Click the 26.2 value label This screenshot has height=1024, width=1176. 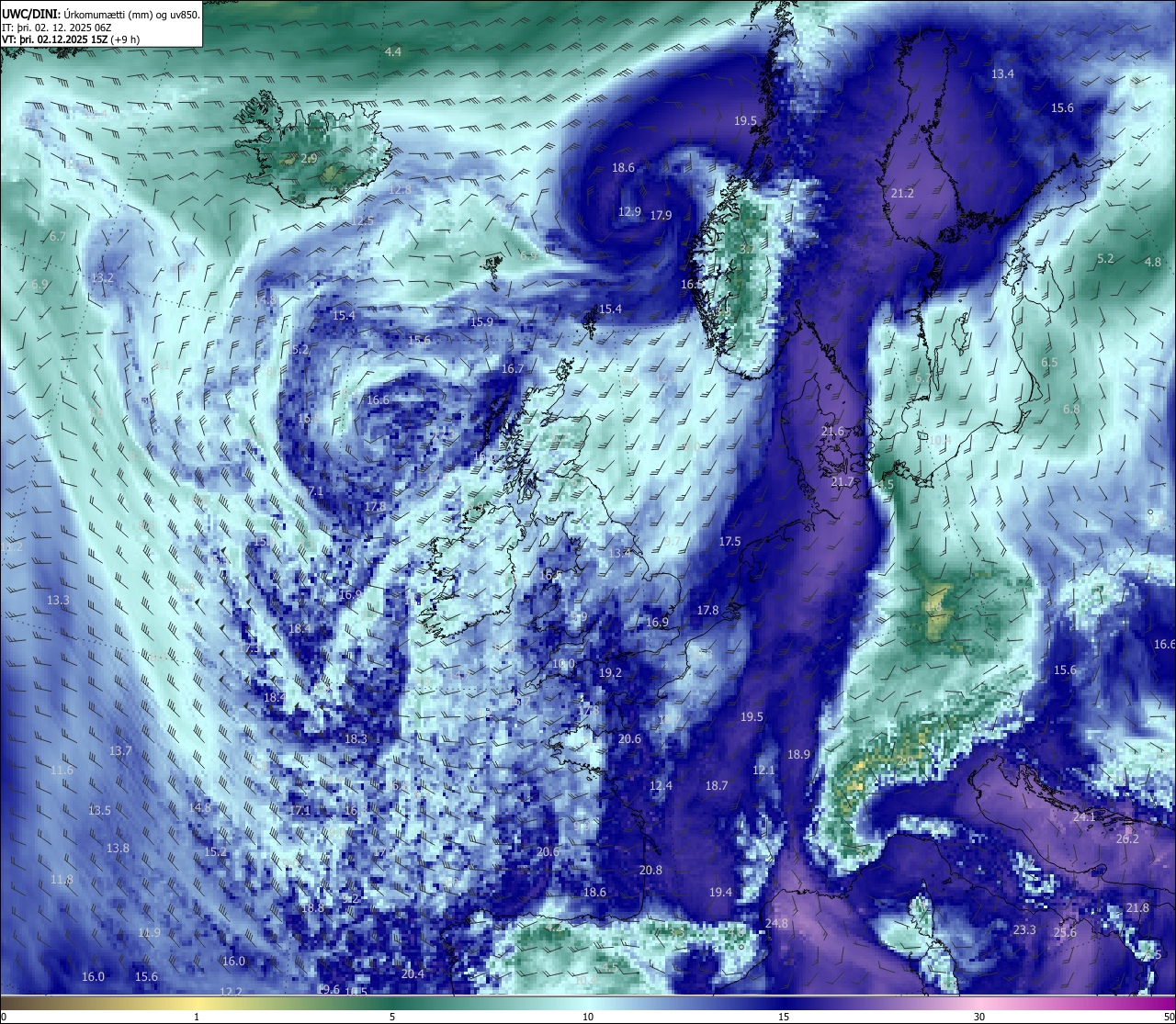pyautogui.click(x=1127, y=839)
